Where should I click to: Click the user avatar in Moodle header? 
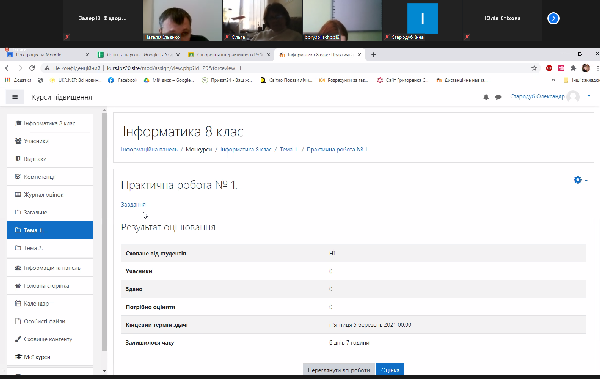point(573,96)
